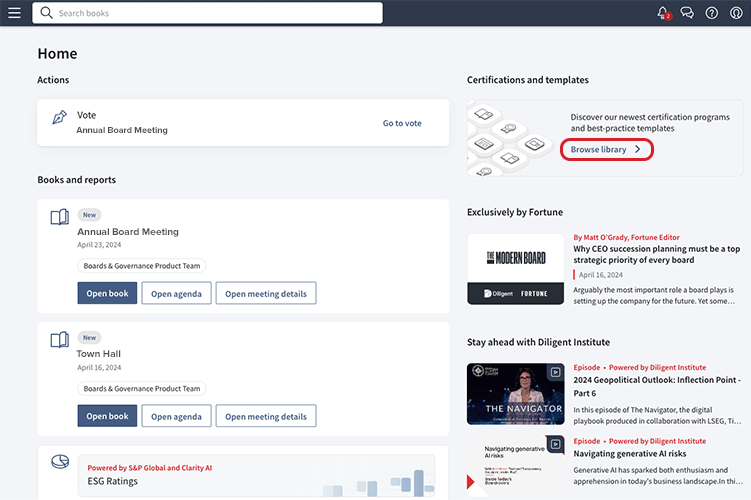The image size is (751, 500).
Task: Click inside the Search books field
Action: click(x=207, y=13)
